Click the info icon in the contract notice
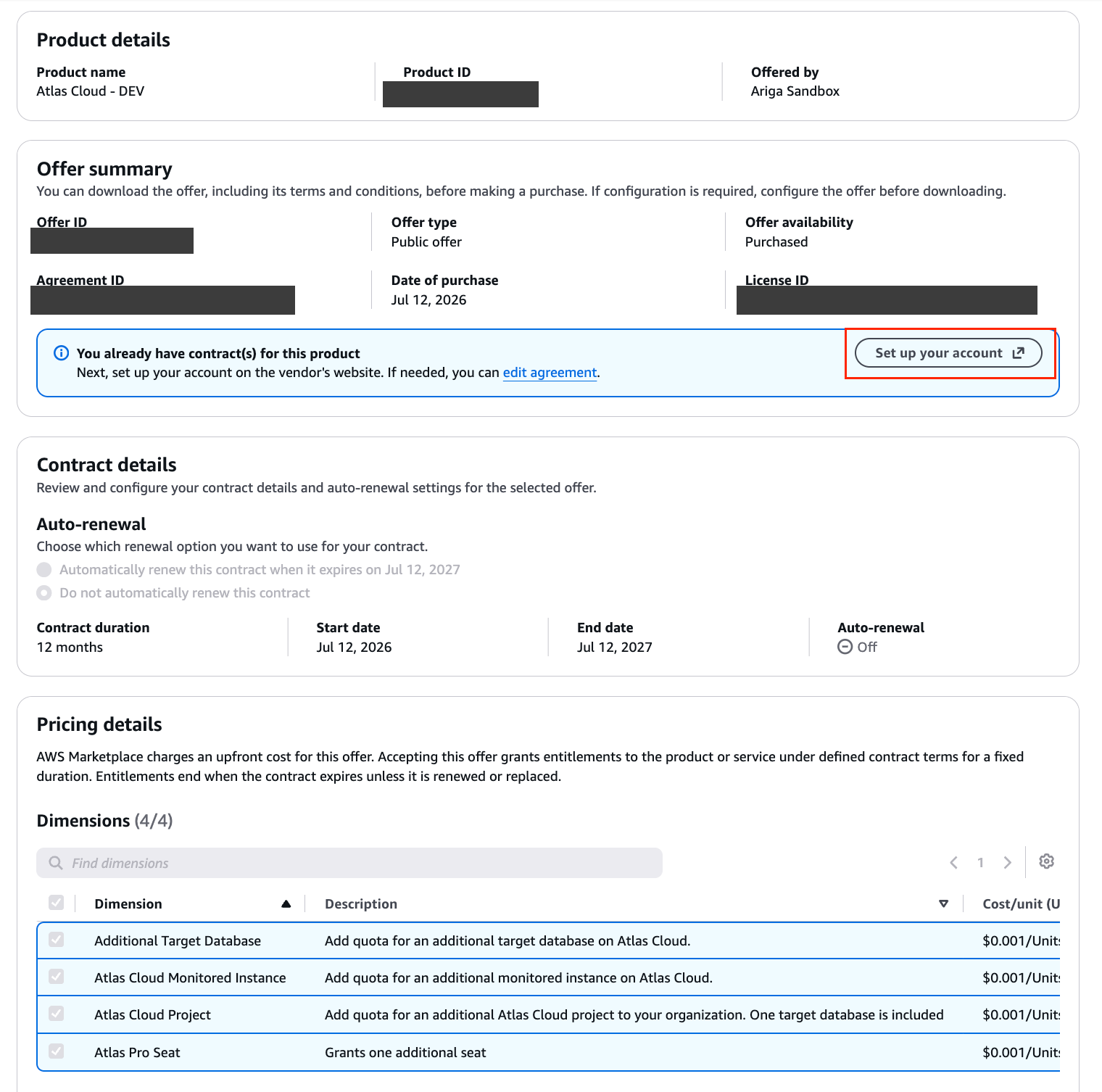 62,353
